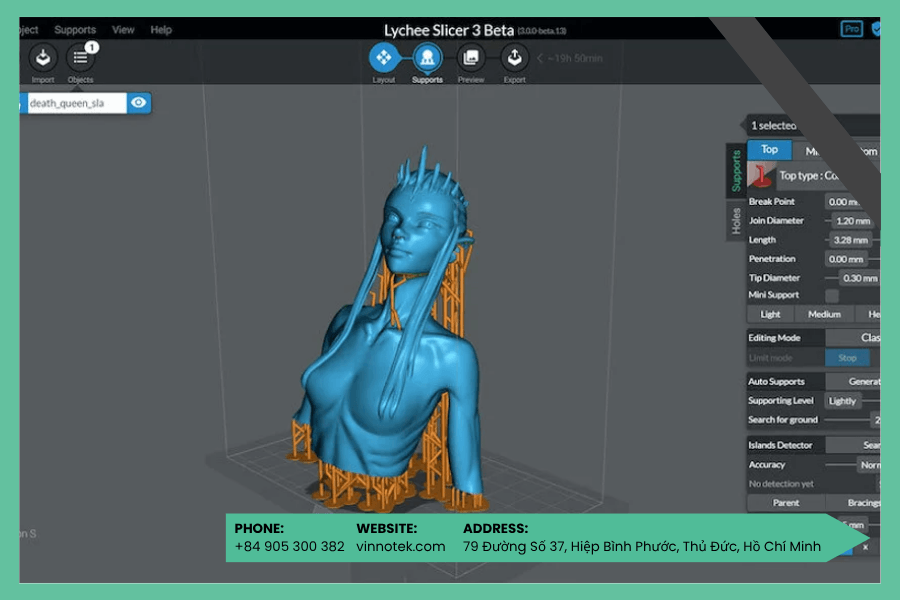Enable the Mini Support checkbox
This screenshot has height=600, width=900.
pyautogui.click(x=831, y=295)
